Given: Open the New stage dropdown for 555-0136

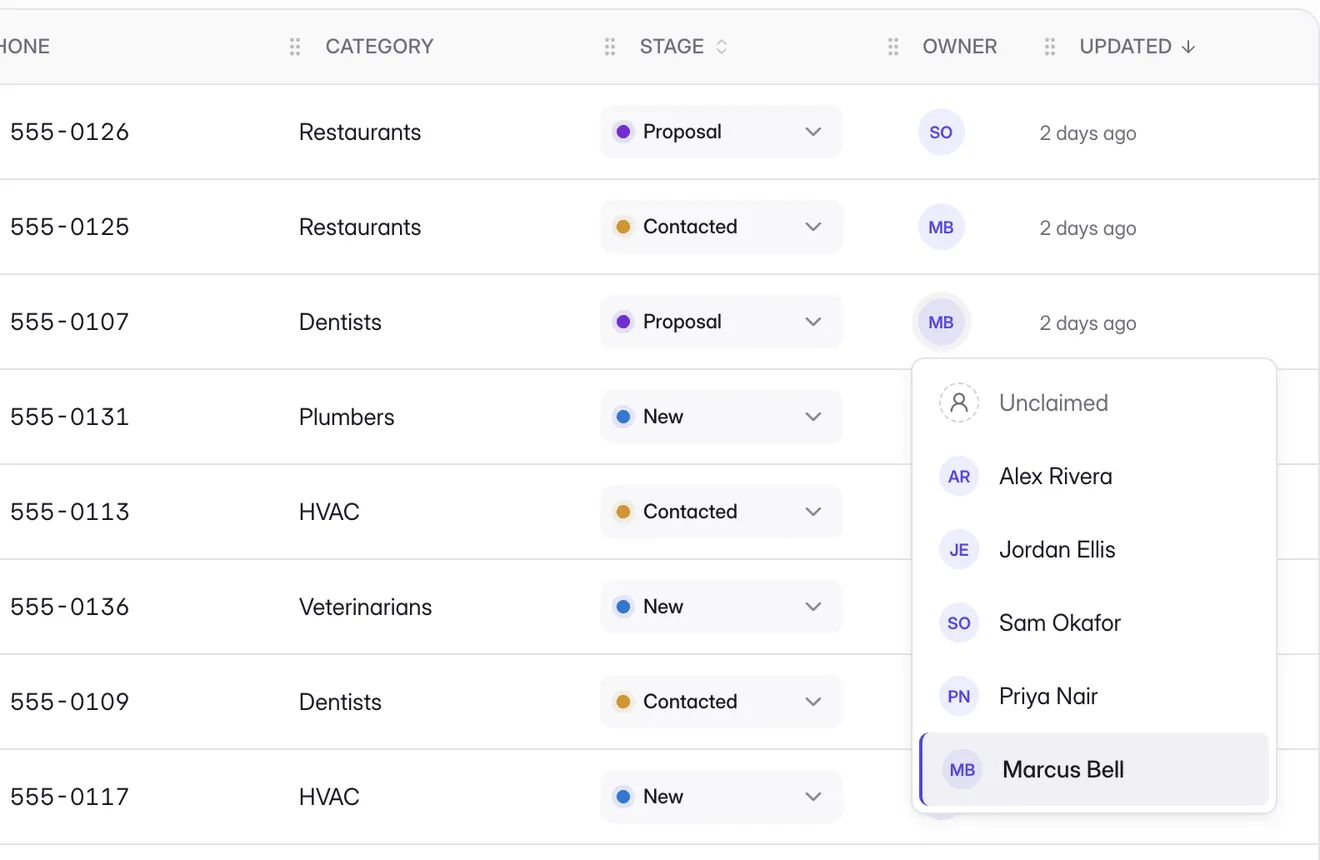Looking at the screenshot, I should click(721, 607).
